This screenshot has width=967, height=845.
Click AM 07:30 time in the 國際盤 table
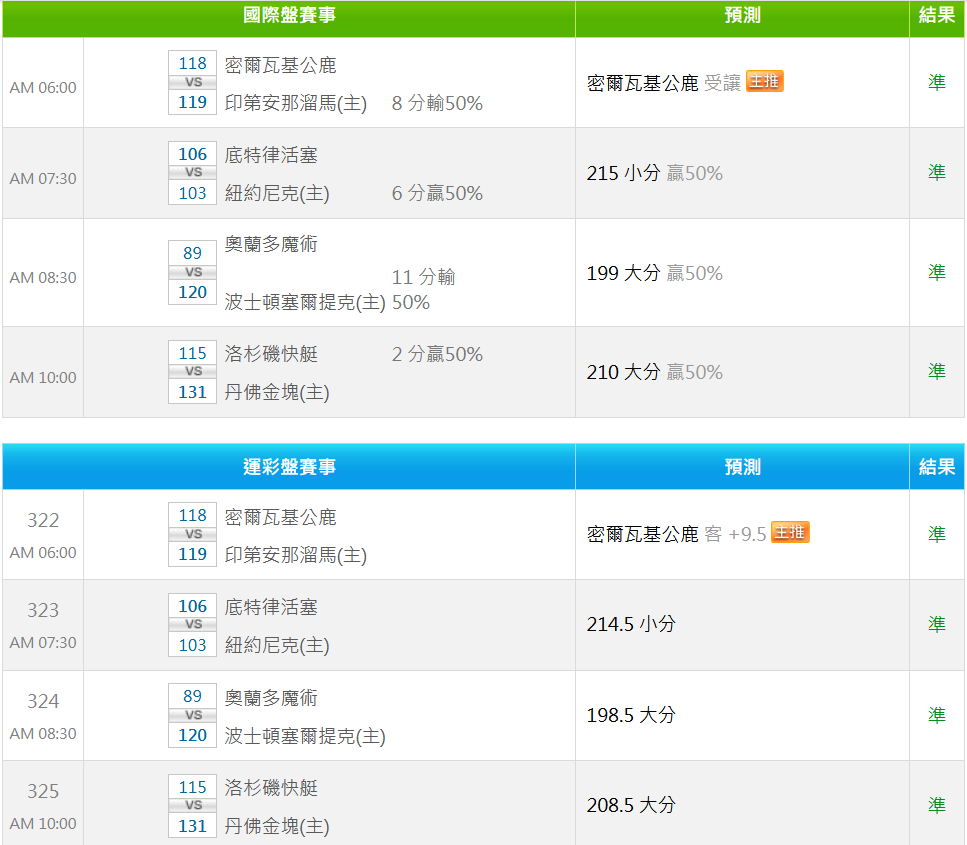pos(43,179)
